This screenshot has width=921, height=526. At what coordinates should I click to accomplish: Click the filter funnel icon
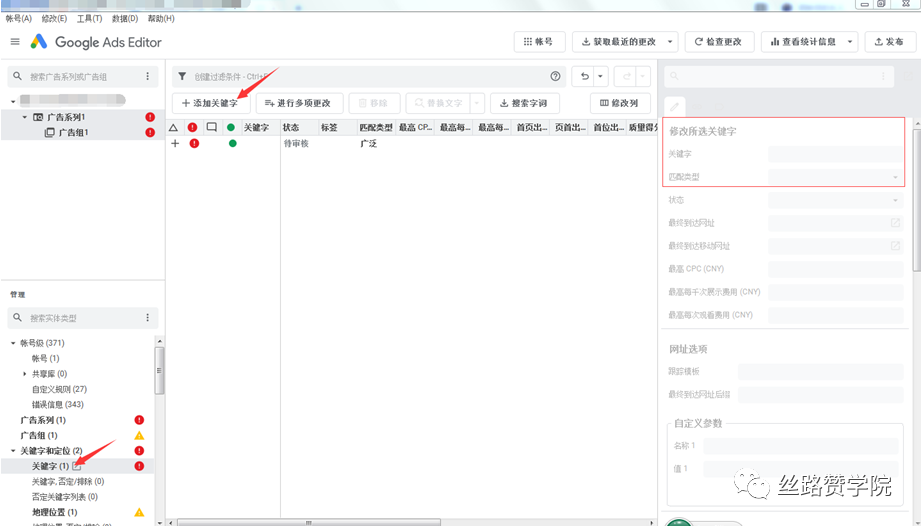(182, 76)
